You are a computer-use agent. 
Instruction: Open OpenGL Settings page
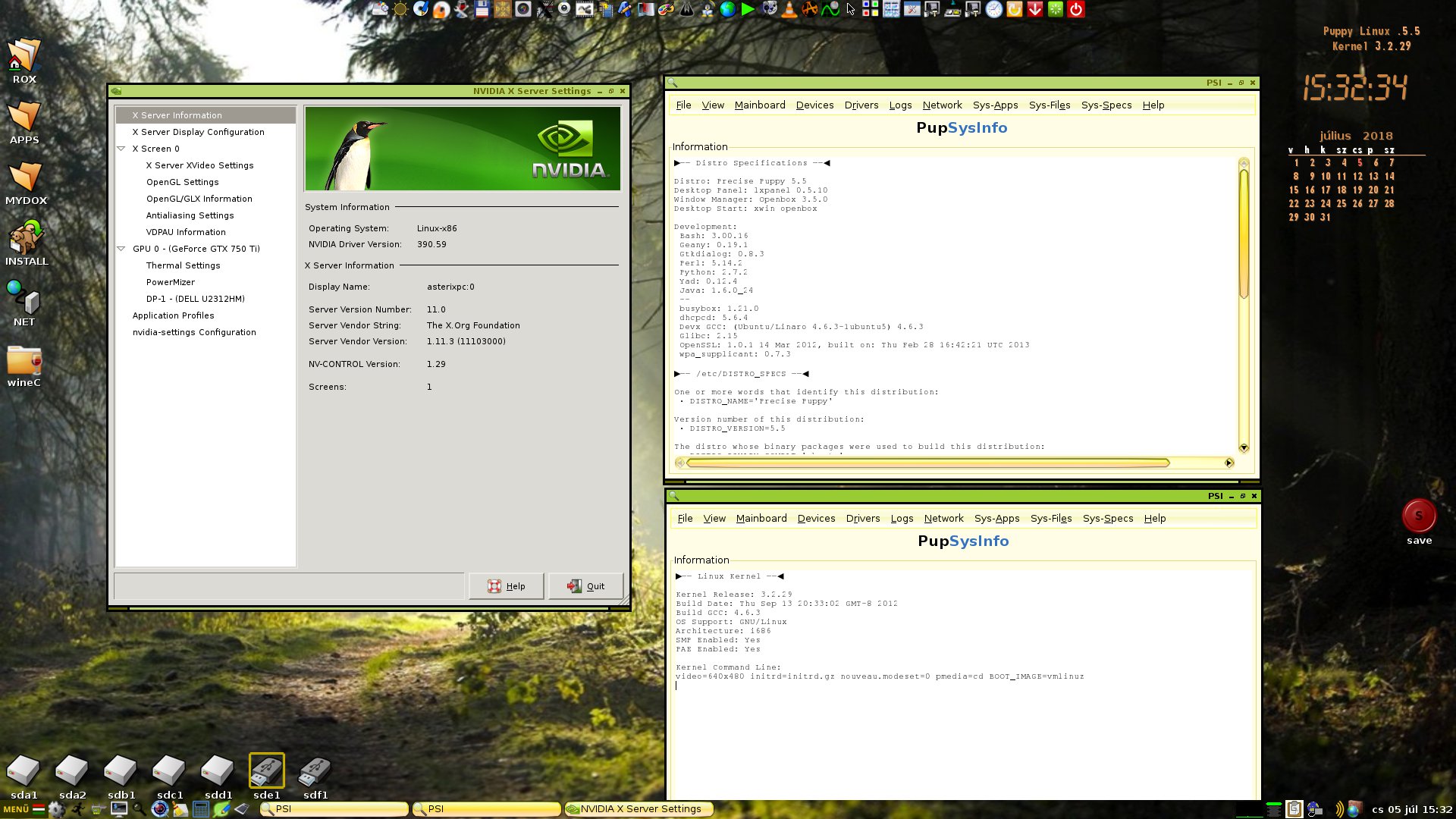point(182,182)
